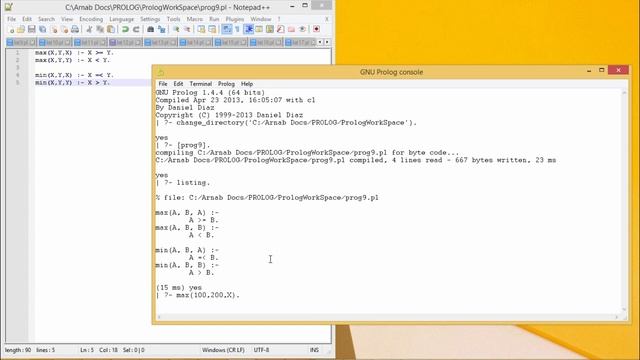The width and height of the screenshot is (640, 360).
Task: Open Find with the binoculars icon
Action: click(x=150, y=29)
